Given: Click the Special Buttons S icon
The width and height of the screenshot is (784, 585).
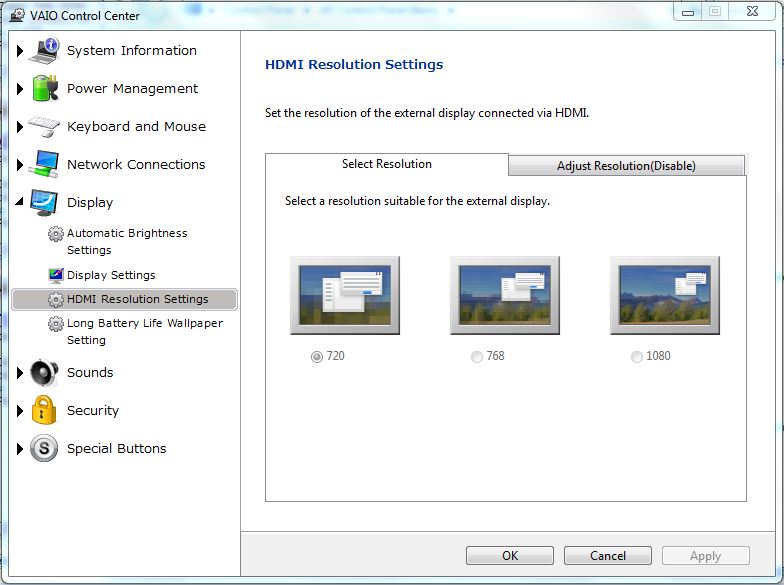Looking at the screenshot, I should pos(44,448).
